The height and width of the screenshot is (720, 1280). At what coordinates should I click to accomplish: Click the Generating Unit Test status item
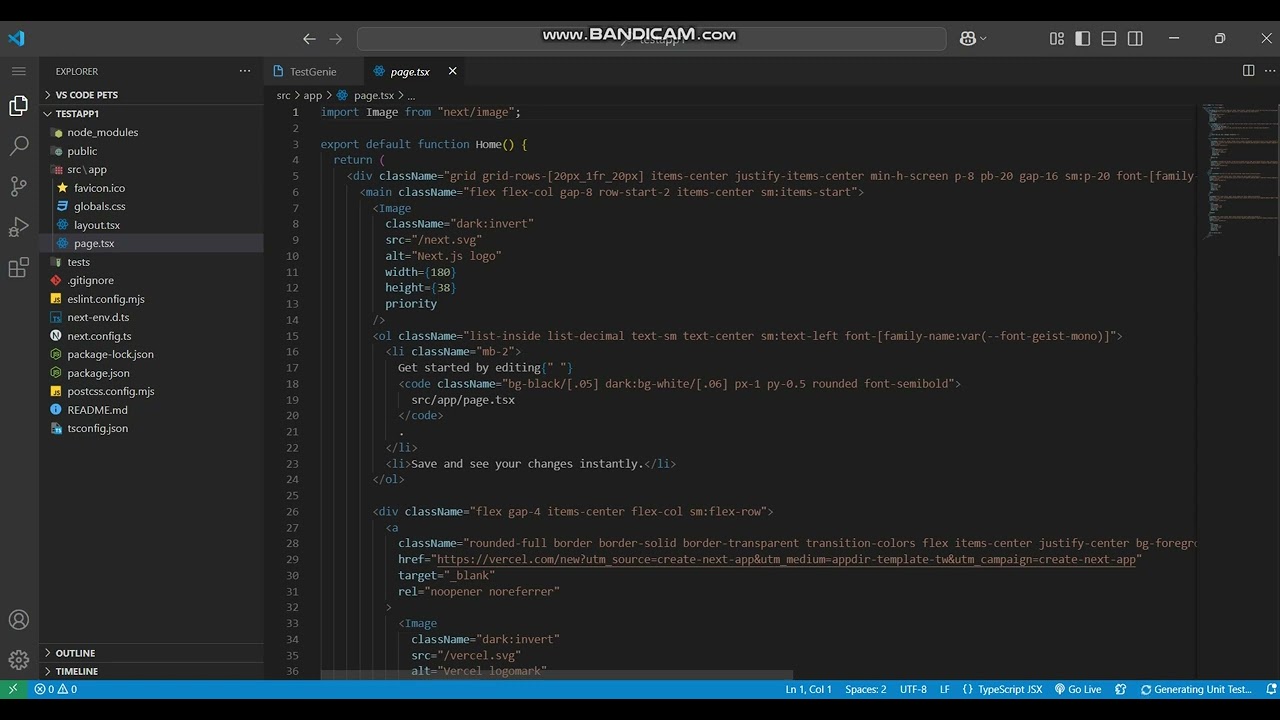click(x=1195, y=689)
